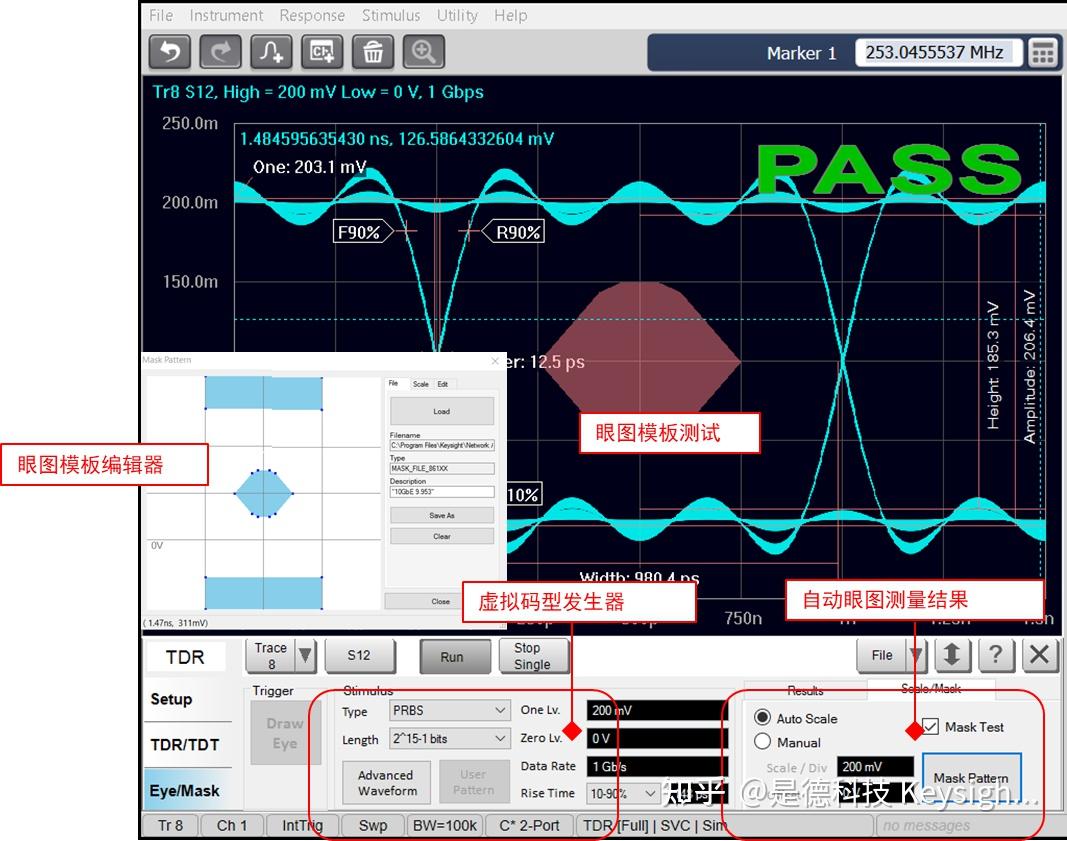This screenshot has height=841, width=1067.
Task: Select the Manual scale radio button
Action: click(763, 742)
